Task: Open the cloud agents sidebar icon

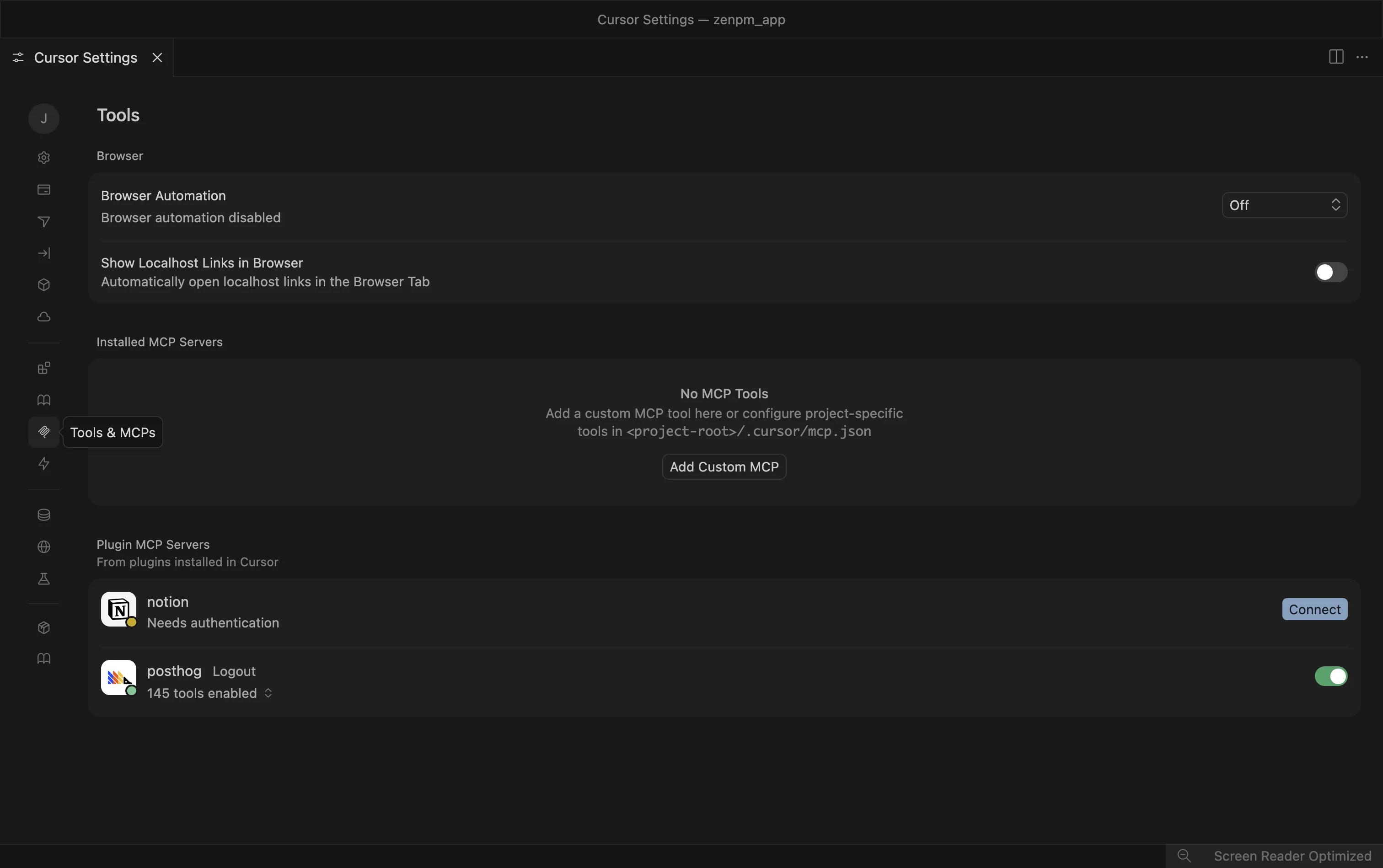Action: click(x=43, y=317)
